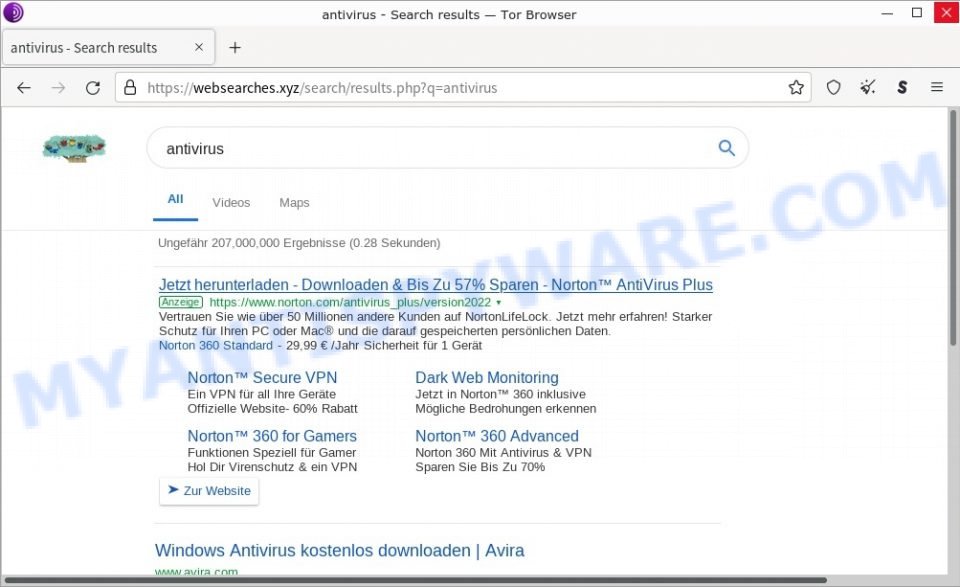Screen dimensions: 960x587
Task: Switch to the Maps tab
Action: (x=294, y=203)
